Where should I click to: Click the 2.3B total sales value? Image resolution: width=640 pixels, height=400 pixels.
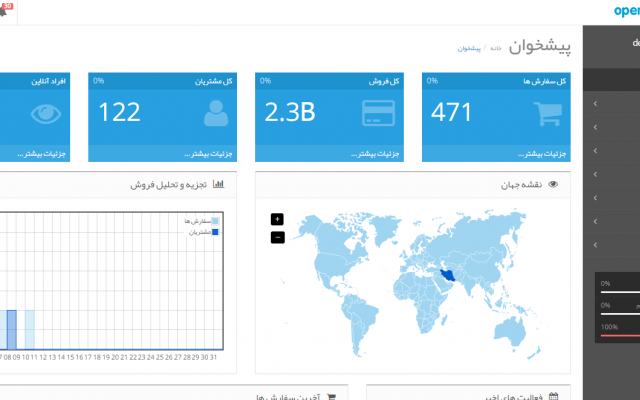[289, 112]
